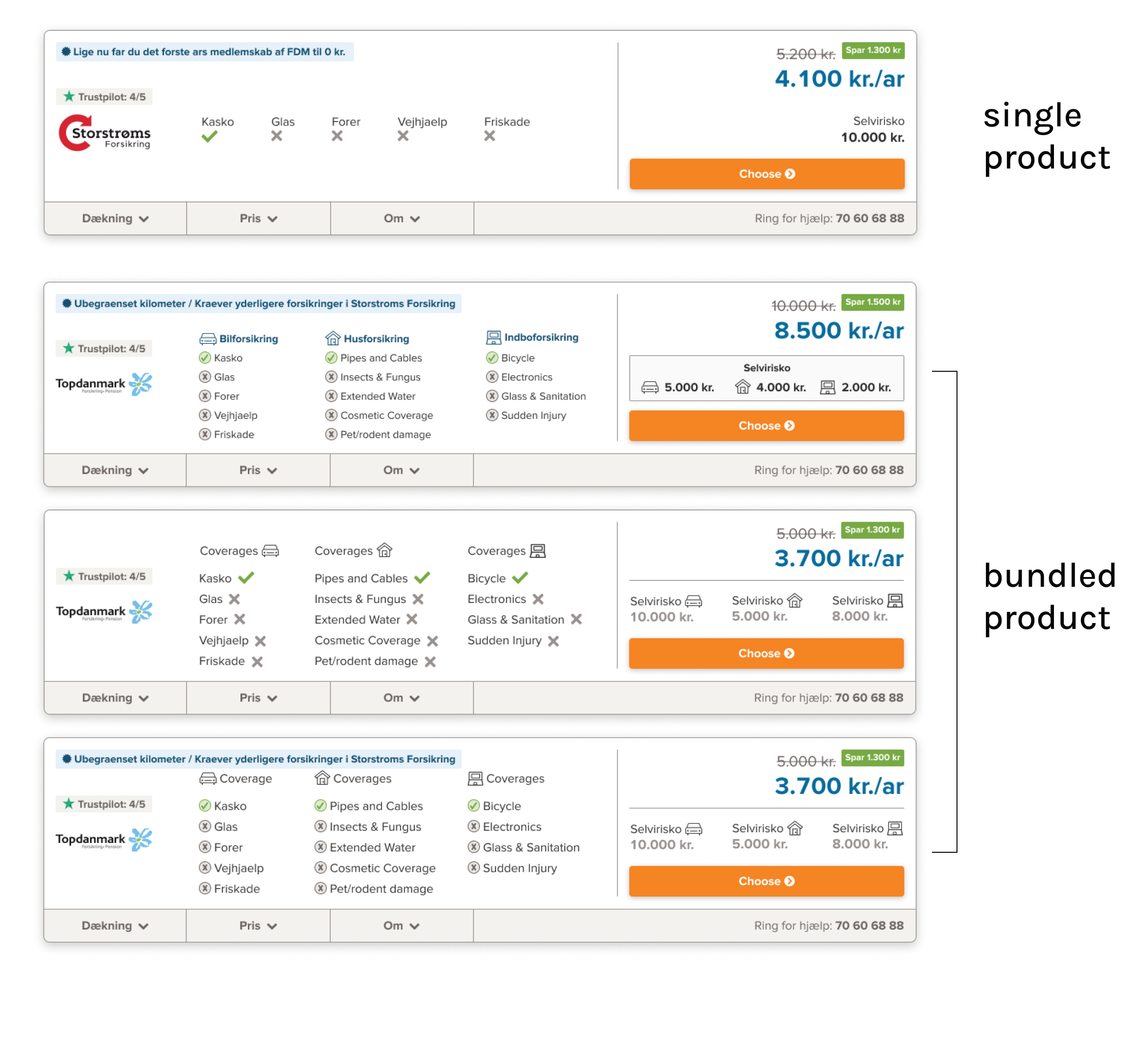Image resolution: width=1148 pixels, height=1058 pixels.
Task: Click the Trustpilot star icon on first card
Action: [68, 96]
